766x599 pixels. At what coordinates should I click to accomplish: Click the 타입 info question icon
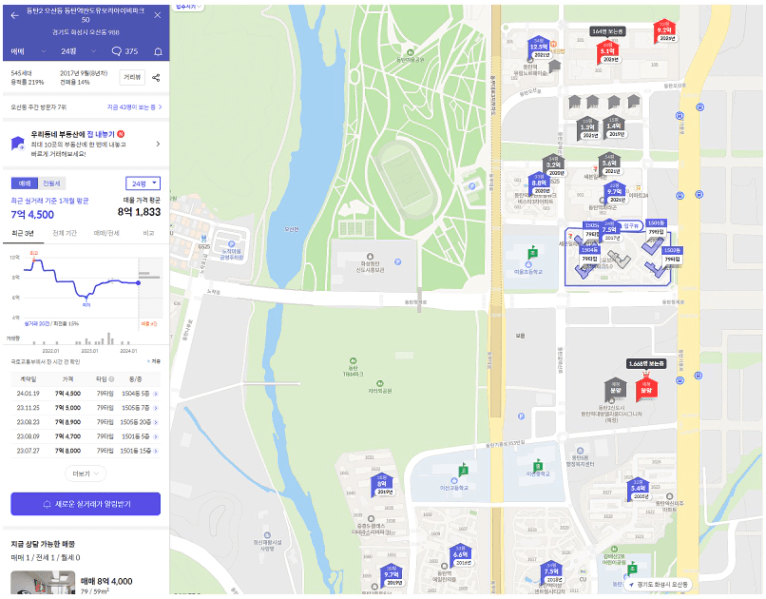pos(111,379)
